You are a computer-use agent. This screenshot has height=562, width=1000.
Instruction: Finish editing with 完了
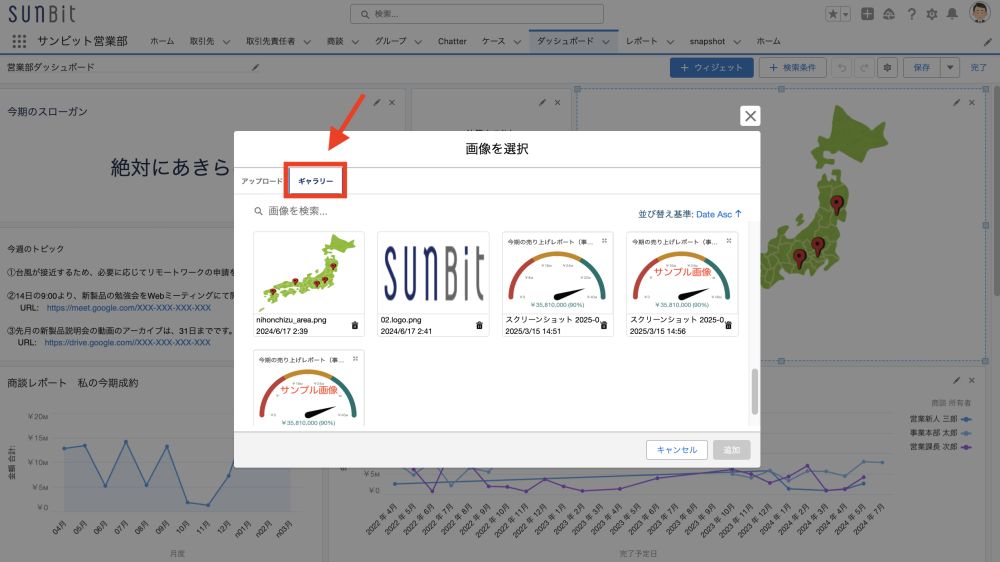click(978, 68)
